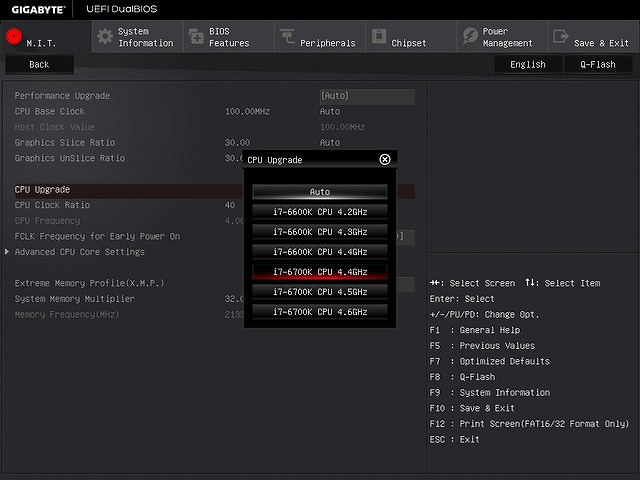Click the F1 General Help hint
Screen dimensions: 640x480
tap(475, 330)
